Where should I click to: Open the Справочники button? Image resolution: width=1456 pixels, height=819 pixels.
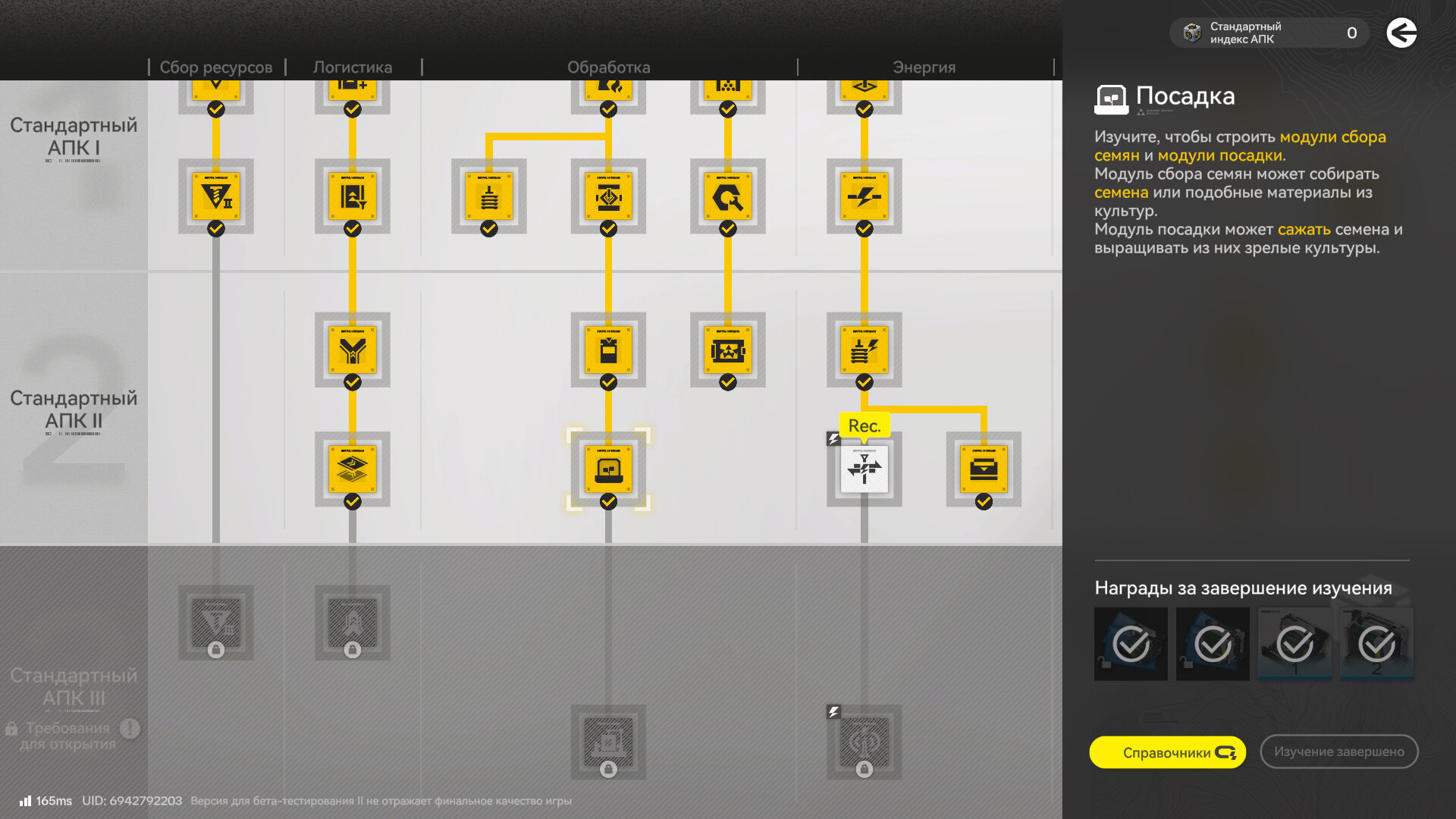click(1167, 752)
